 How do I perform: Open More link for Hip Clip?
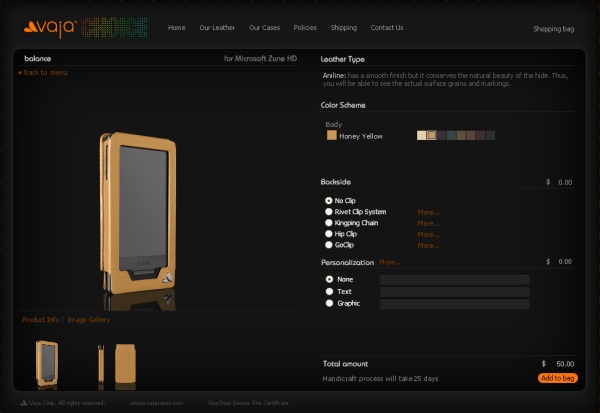coord(428,235)
